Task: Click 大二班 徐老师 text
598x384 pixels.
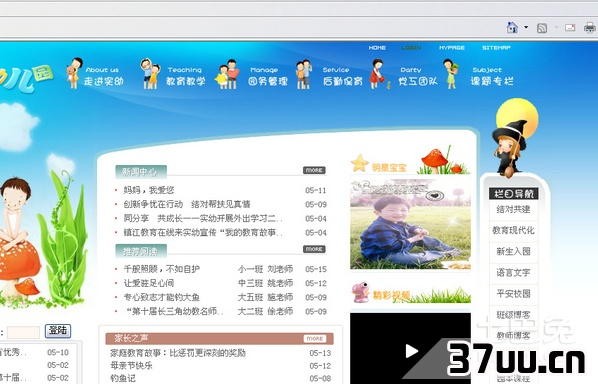Action: (x=265, y=311)
